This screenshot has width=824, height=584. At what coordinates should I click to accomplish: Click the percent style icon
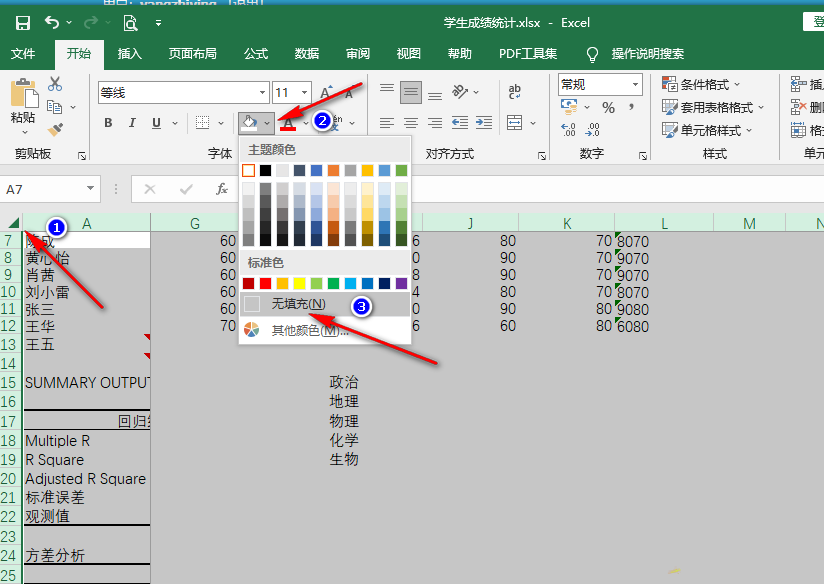pyautogui.click(x=608, y=106)
